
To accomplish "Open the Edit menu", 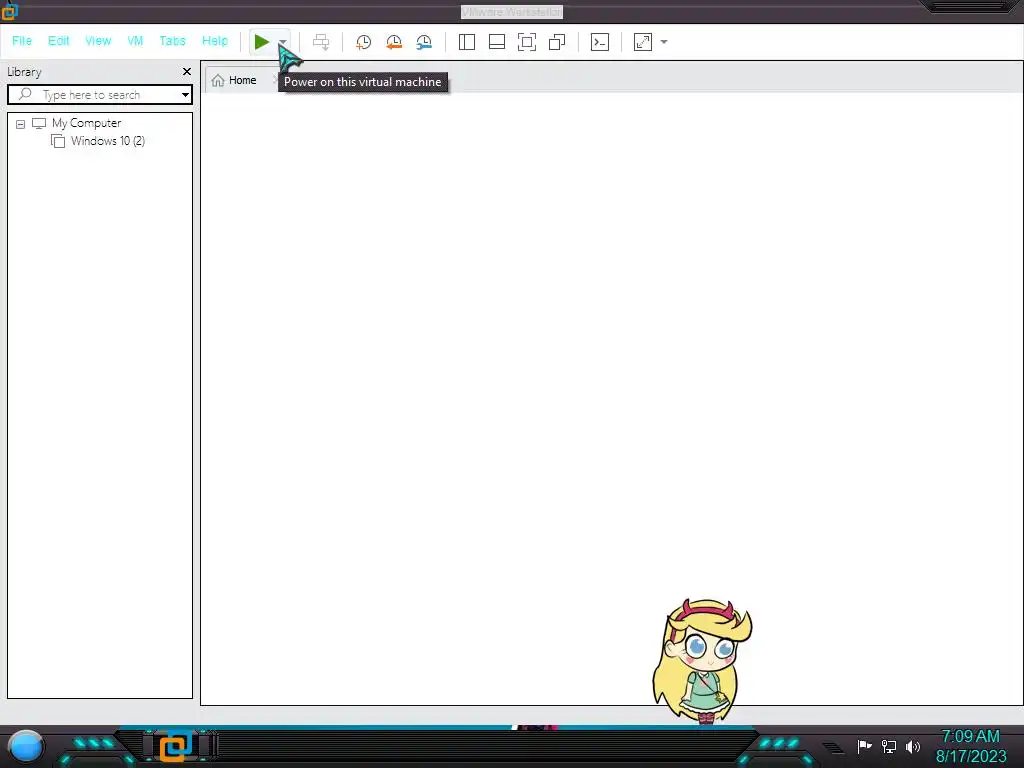I will 58,40.
